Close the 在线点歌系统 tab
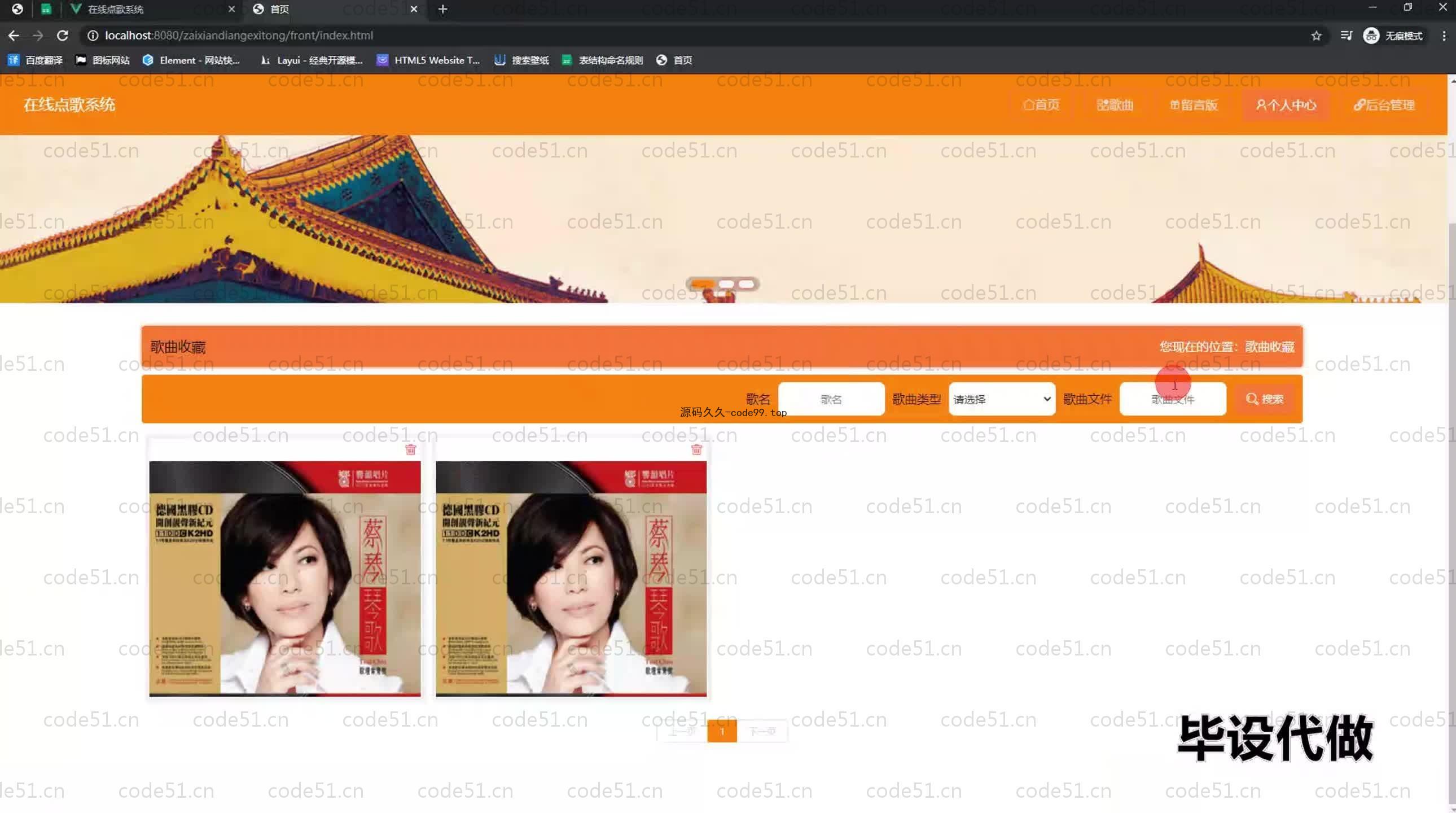This screenshot has width=1456, height=813. (x=231, y=9)
